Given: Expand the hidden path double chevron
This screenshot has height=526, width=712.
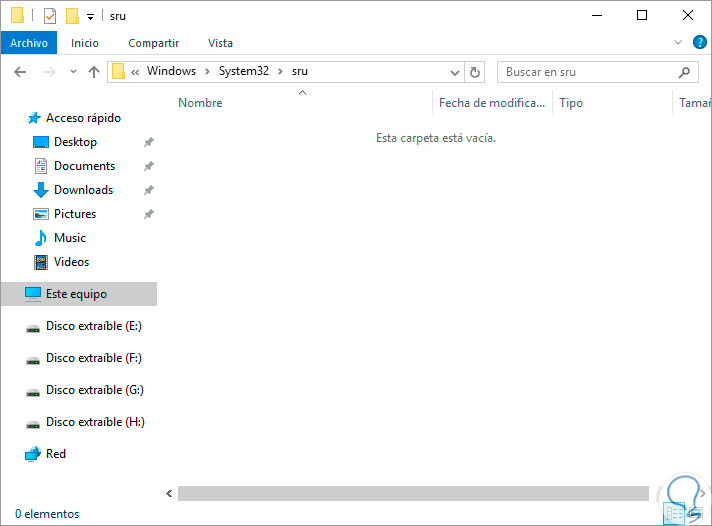Looking at the screenshot, I should coord(135,72).
